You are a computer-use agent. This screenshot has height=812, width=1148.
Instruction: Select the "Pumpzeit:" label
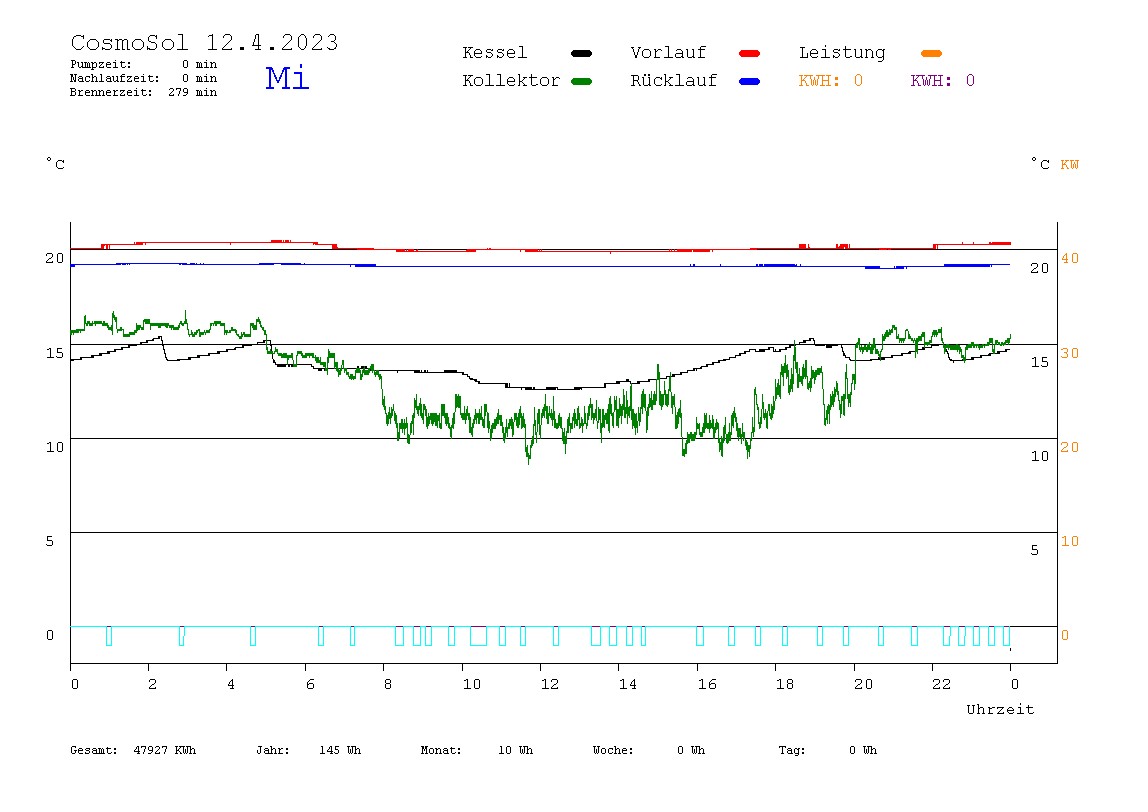click(101, 64)
